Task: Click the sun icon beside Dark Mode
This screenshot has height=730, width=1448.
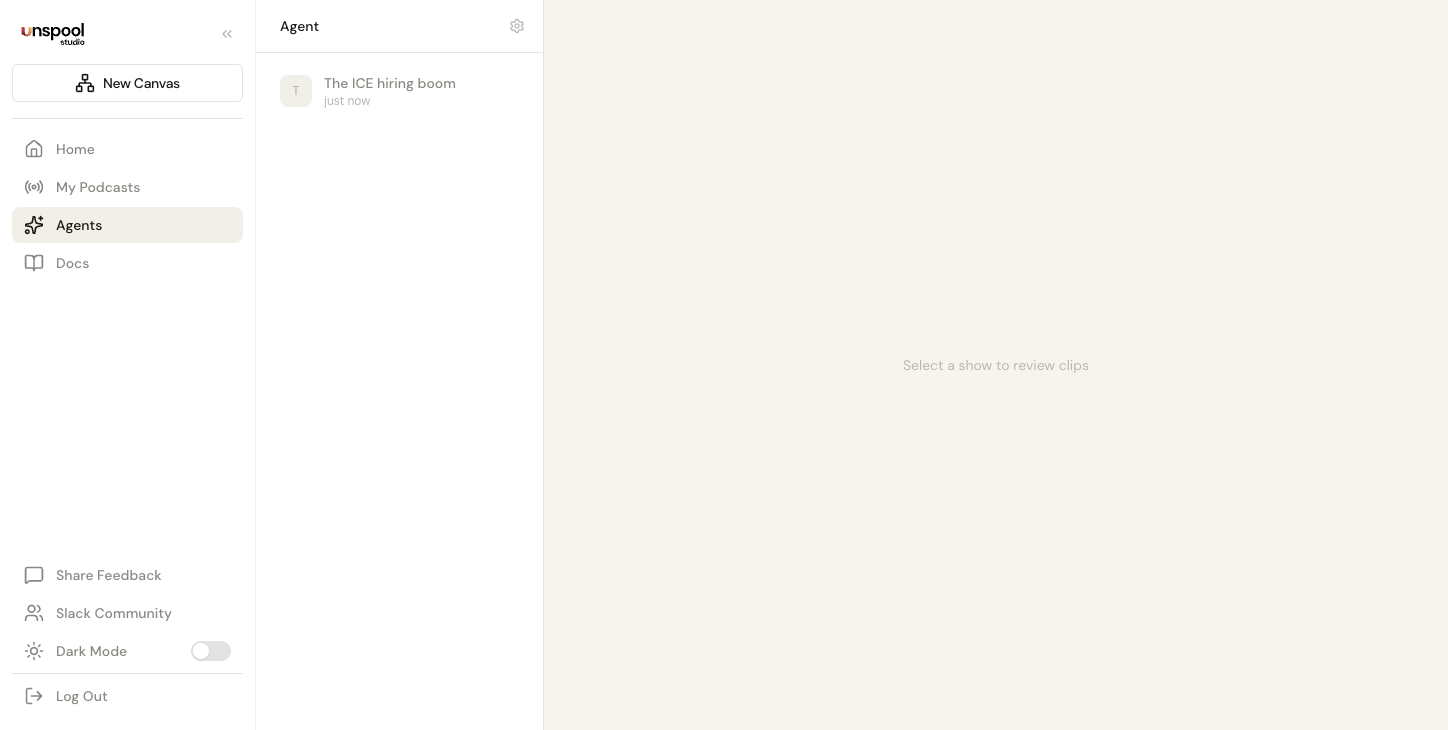Action: tap(34, 651)
